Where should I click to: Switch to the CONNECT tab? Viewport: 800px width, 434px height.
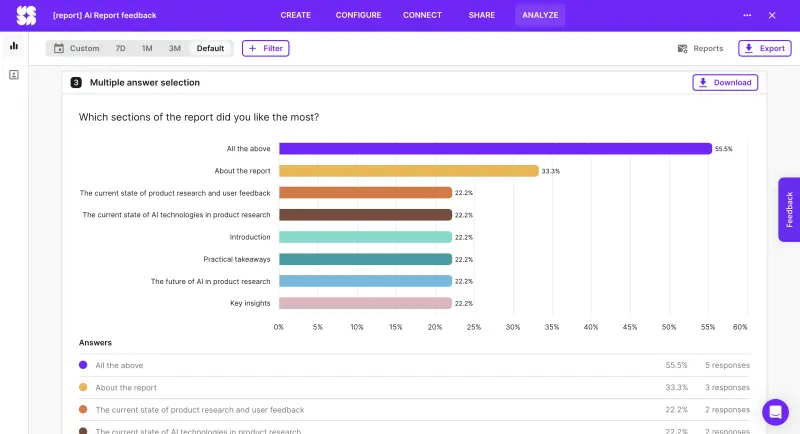click(x=422, y=15)
